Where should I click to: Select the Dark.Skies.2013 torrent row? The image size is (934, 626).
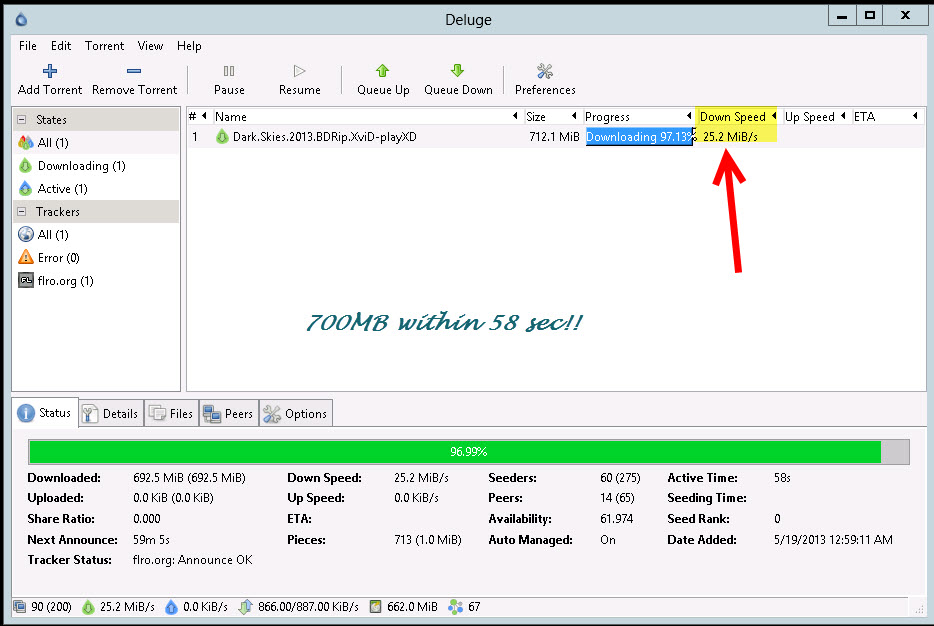click(555, 137)
